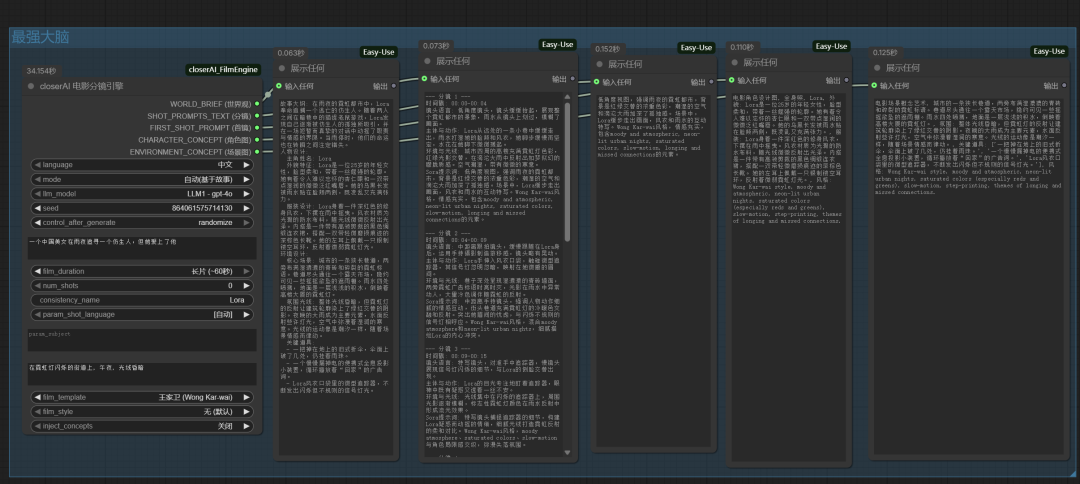The image size is (1080, 484).
Task: Collapse the 0.125秒 展示任何 node via title dot
Action: tap(877, 68)
